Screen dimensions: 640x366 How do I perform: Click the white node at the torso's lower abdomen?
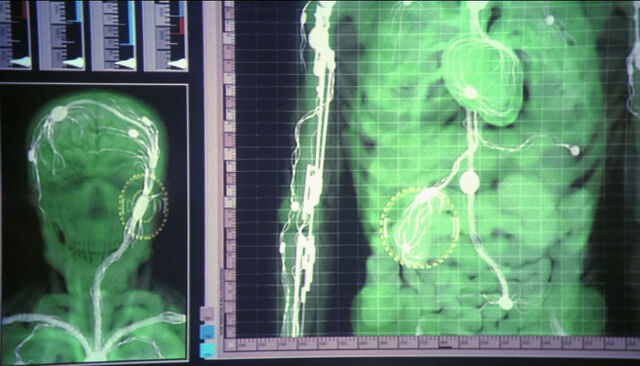(506, 303)
